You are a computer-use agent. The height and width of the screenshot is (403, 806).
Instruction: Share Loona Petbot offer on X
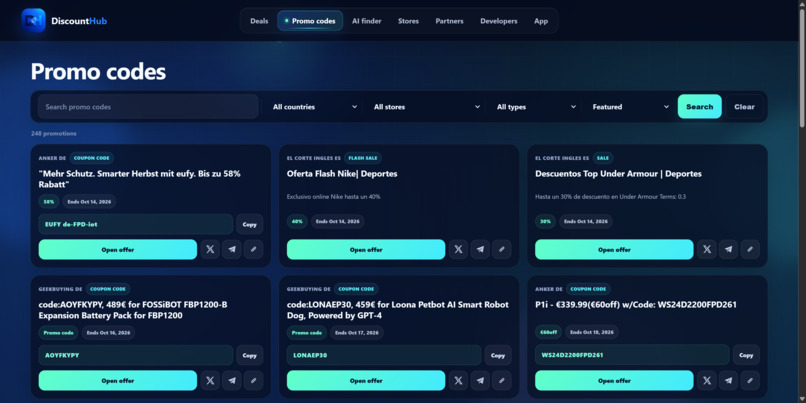click(x=458, y=380)
